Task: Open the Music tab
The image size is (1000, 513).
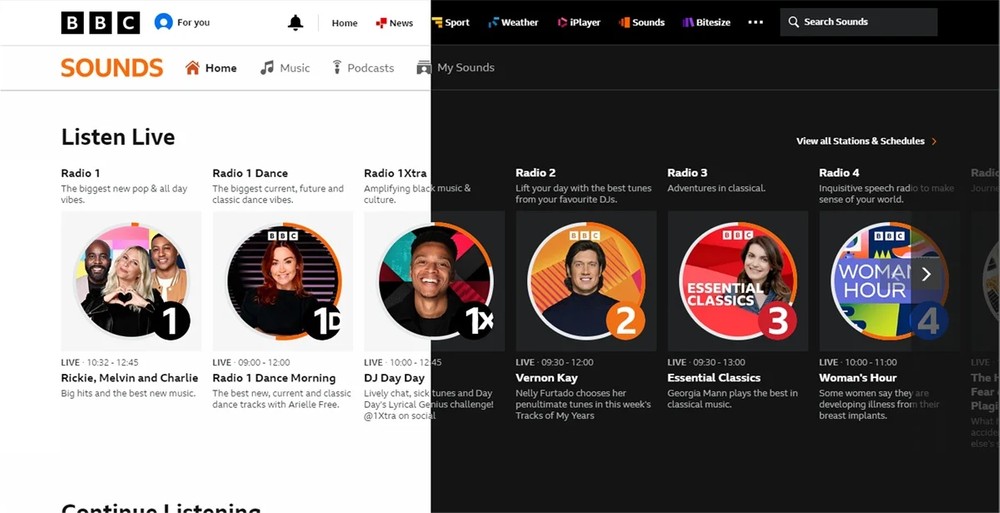Action: tap(285, 68)
